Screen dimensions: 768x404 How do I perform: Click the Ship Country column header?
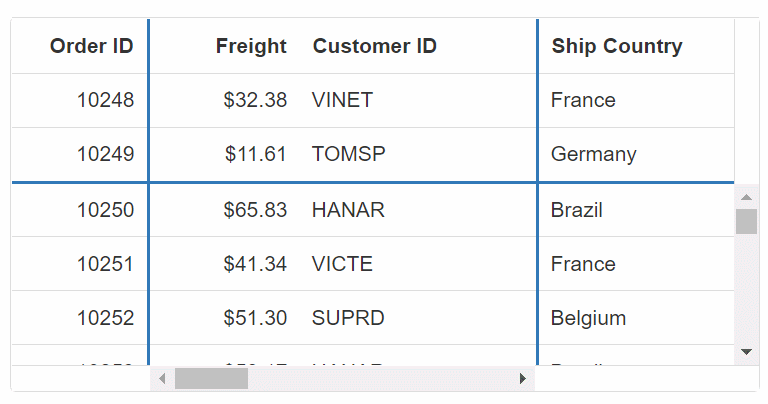click(617, 46)
